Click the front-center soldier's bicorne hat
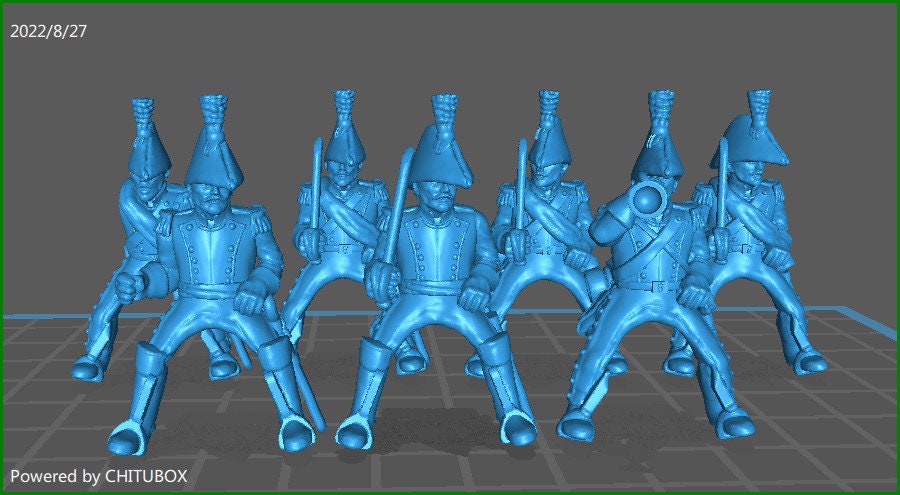 (x=438, y=160)
